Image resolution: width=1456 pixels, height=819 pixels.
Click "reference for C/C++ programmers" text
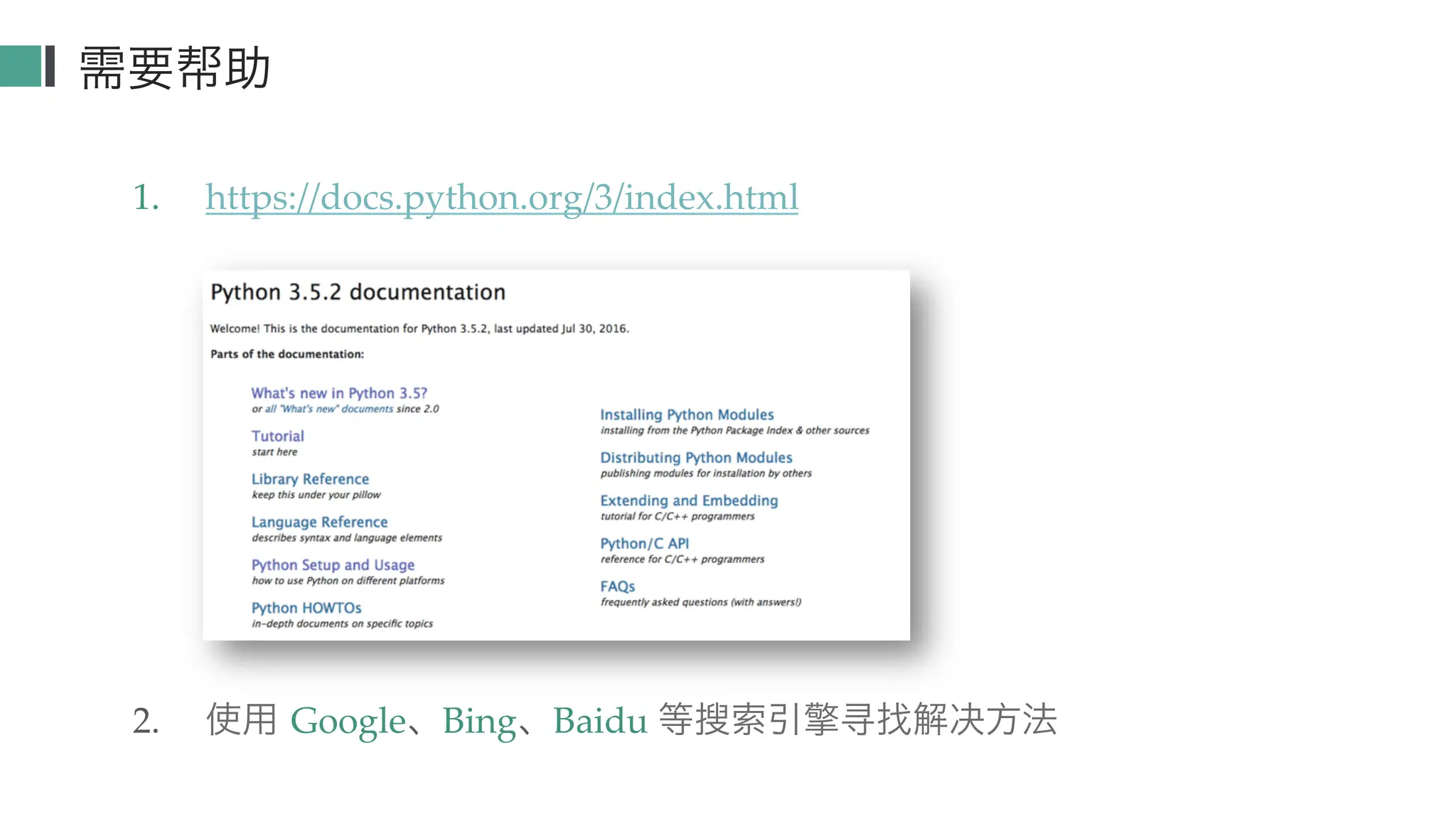682,560
